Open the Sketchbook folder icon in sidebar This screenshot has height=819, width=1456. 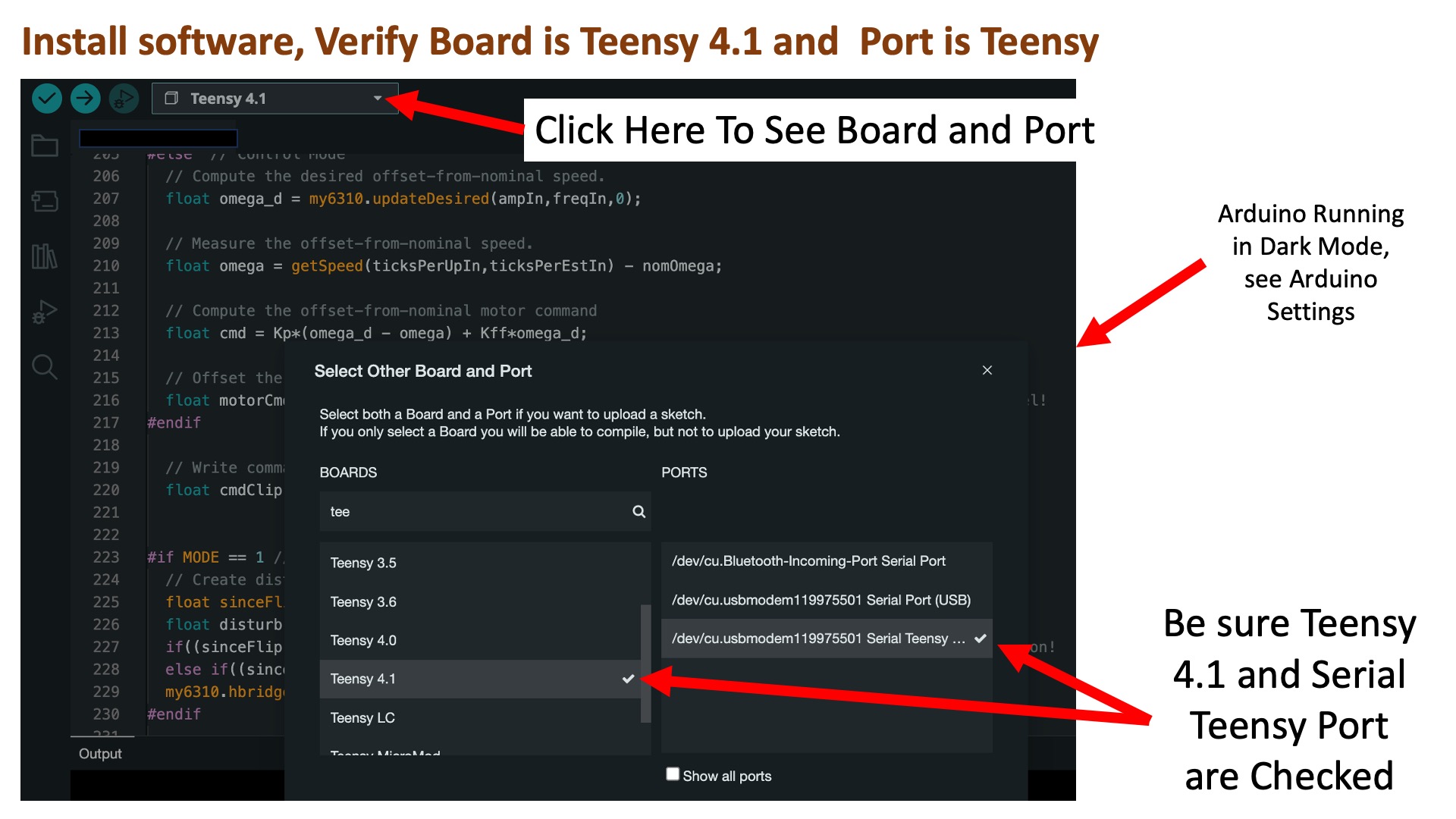click(x=45, y=146)
